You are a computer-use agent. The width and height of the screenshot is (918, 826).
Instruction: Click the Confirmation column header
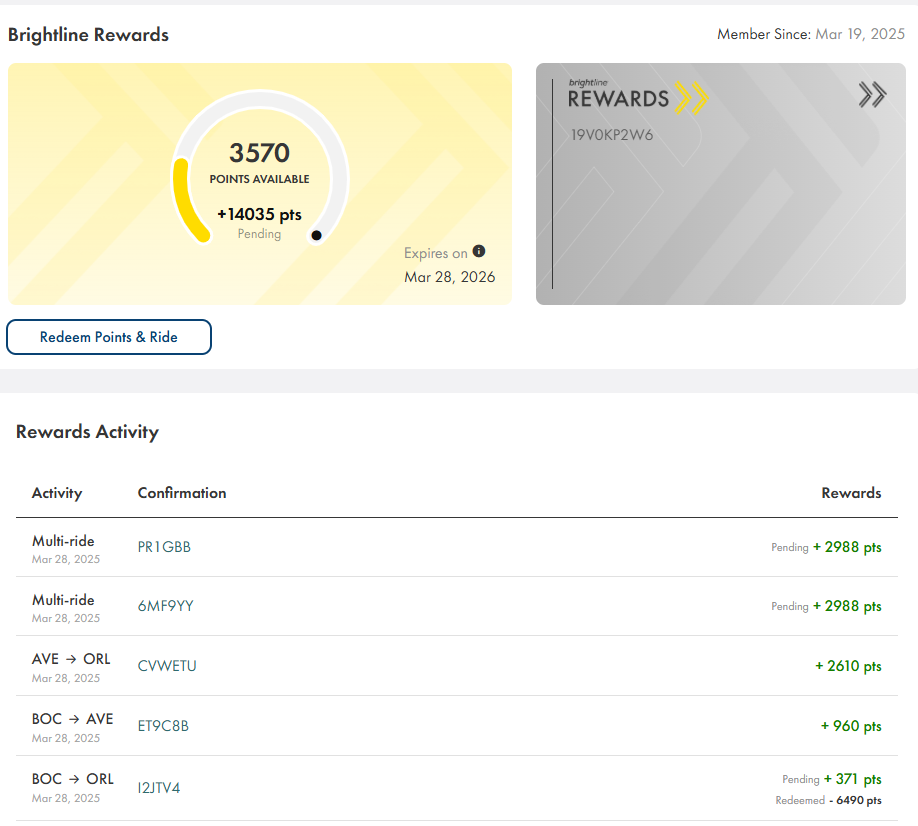(x=182, y=493)
